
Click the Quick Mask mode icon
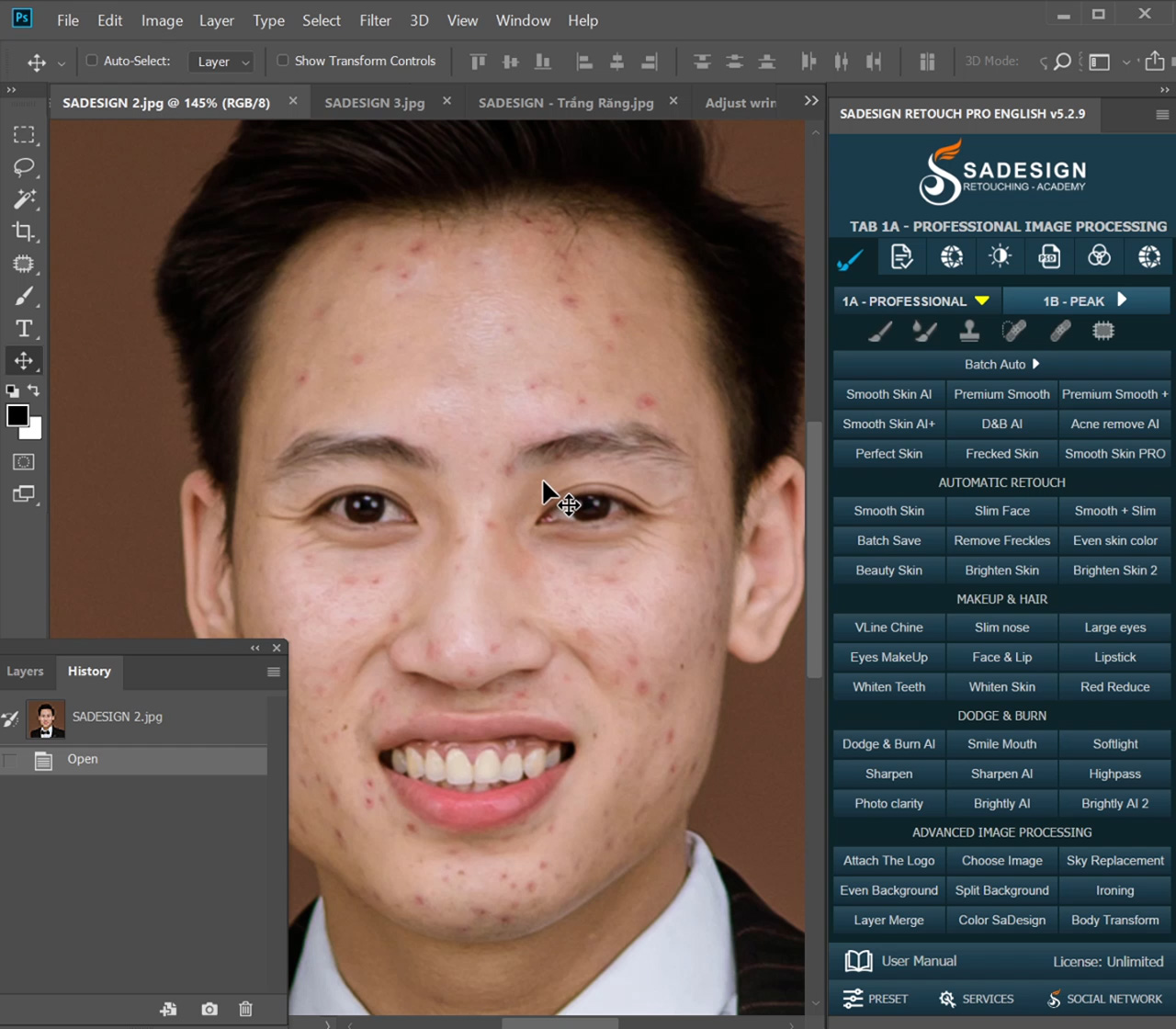[24, 462]
